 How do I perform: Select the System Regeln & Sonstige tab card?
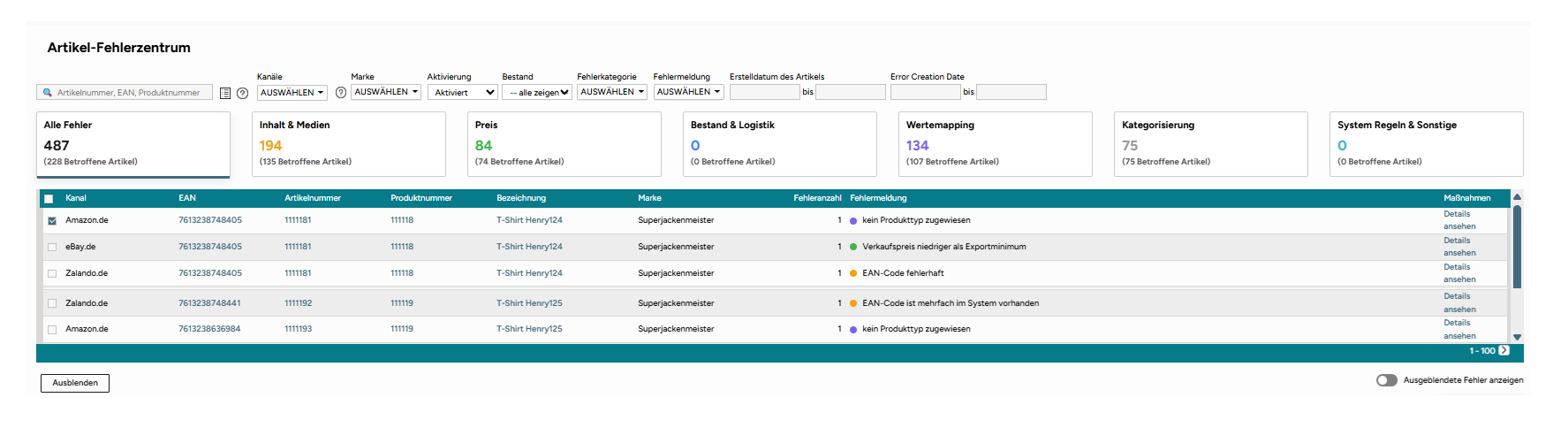[1427, 144]
